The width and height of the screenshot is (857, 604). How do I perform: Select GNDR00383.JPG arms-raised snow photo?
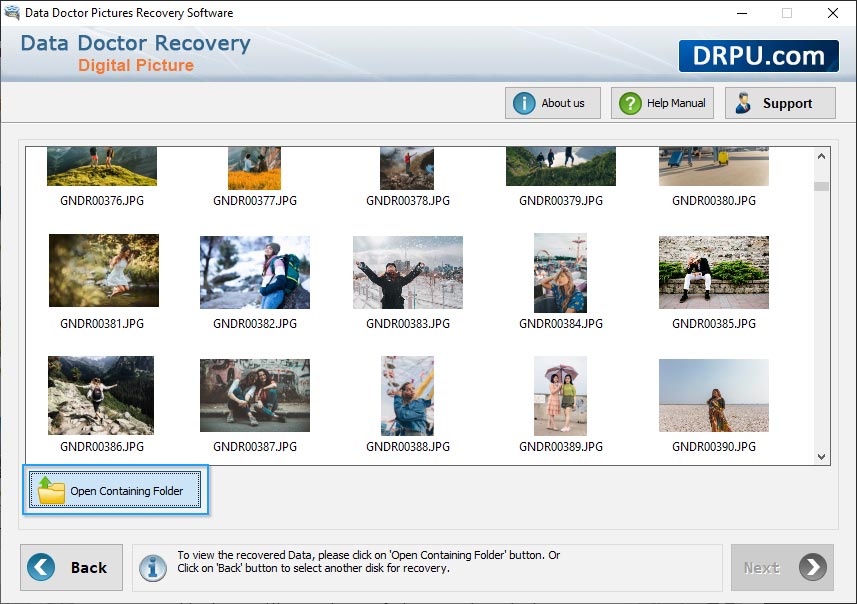click(408, 272)
